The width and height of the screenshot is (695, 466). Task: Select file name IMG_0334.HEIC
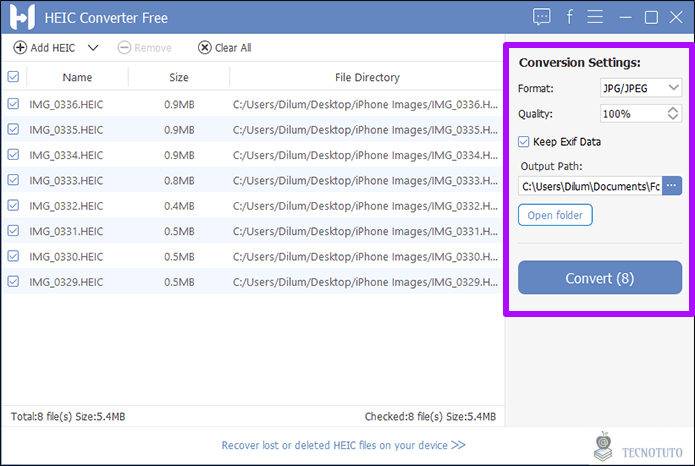click(66, 155)
